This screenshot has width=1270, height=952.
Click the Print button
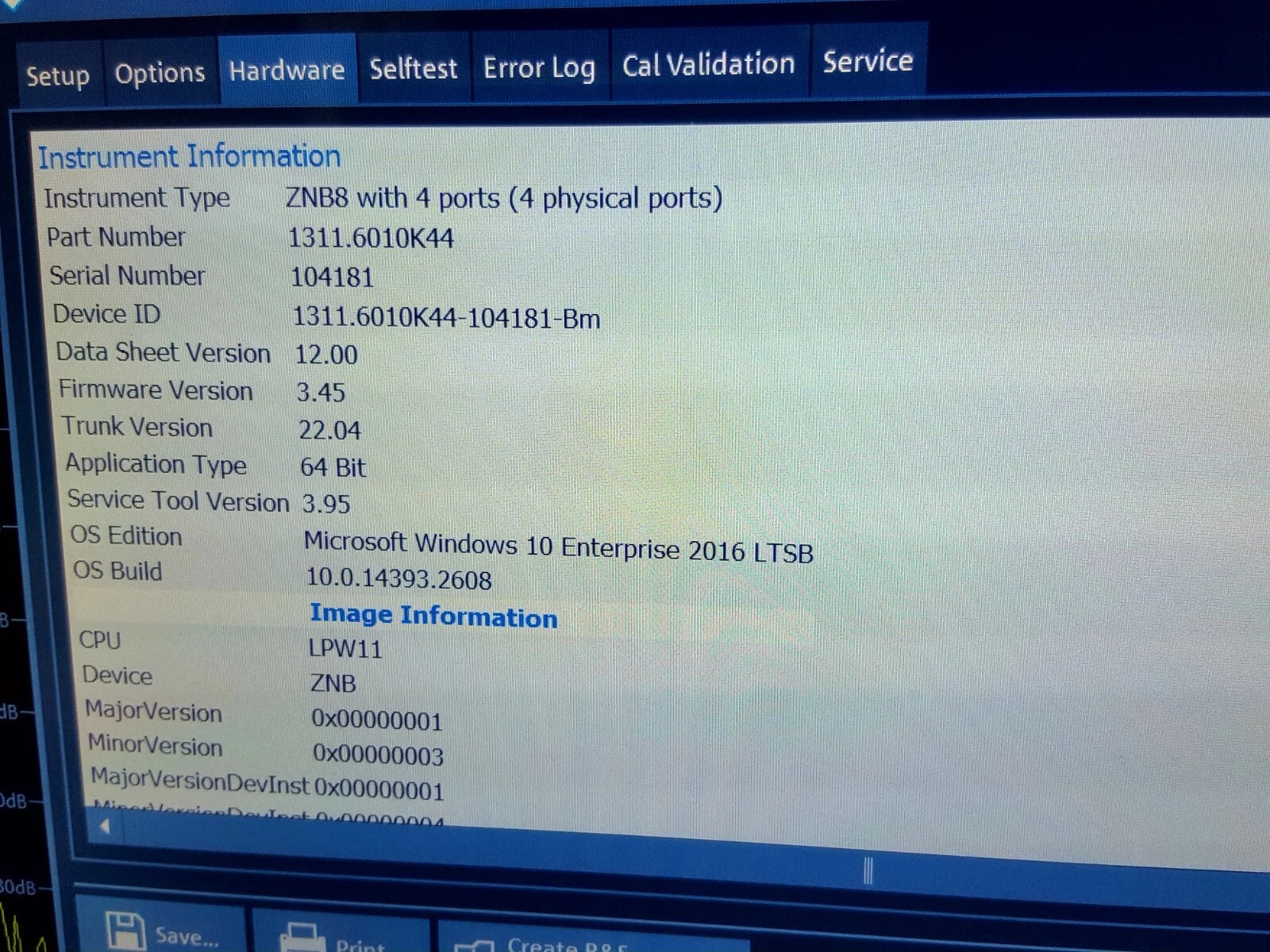(341, 933)
